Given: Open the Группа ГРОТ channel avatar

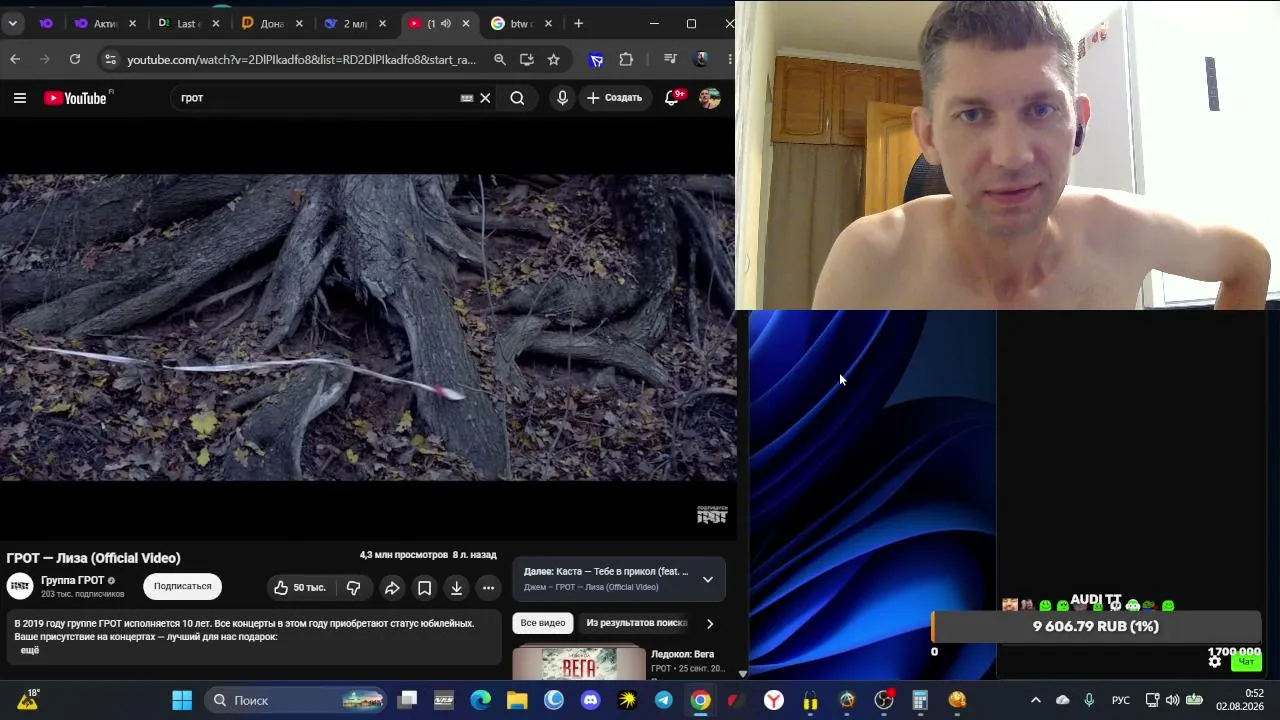Looking at the screenshot, I should tap(20, 587).
